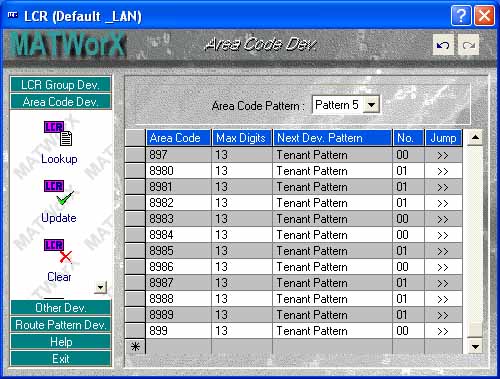The height and width of the screenshot is (379, 500).
Task: Click area code cell 8986
Action: (179, 267)
